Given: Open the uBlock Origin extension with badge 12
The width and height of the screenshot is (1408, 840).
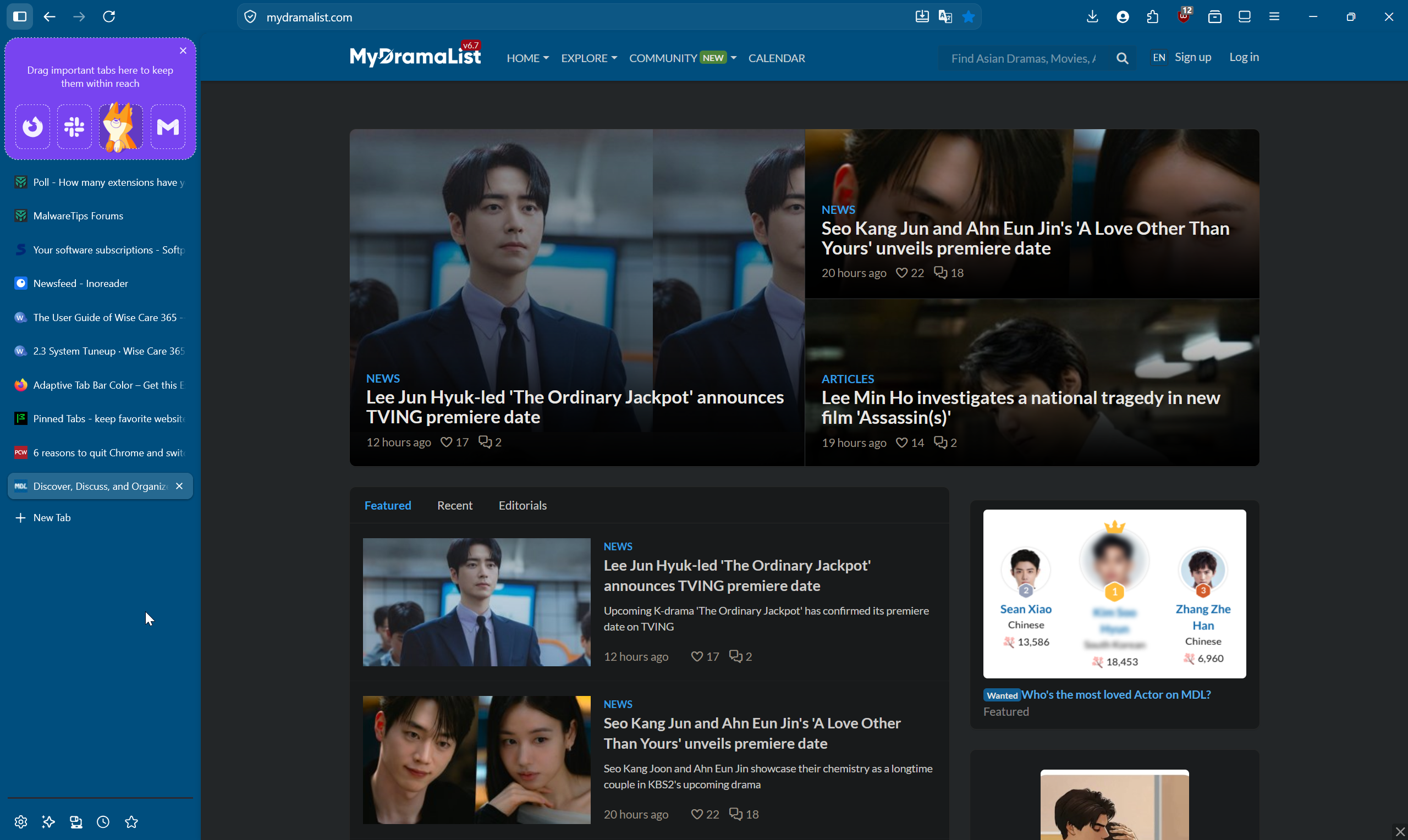Looking at the screenshot, I should pos(1183,15).
